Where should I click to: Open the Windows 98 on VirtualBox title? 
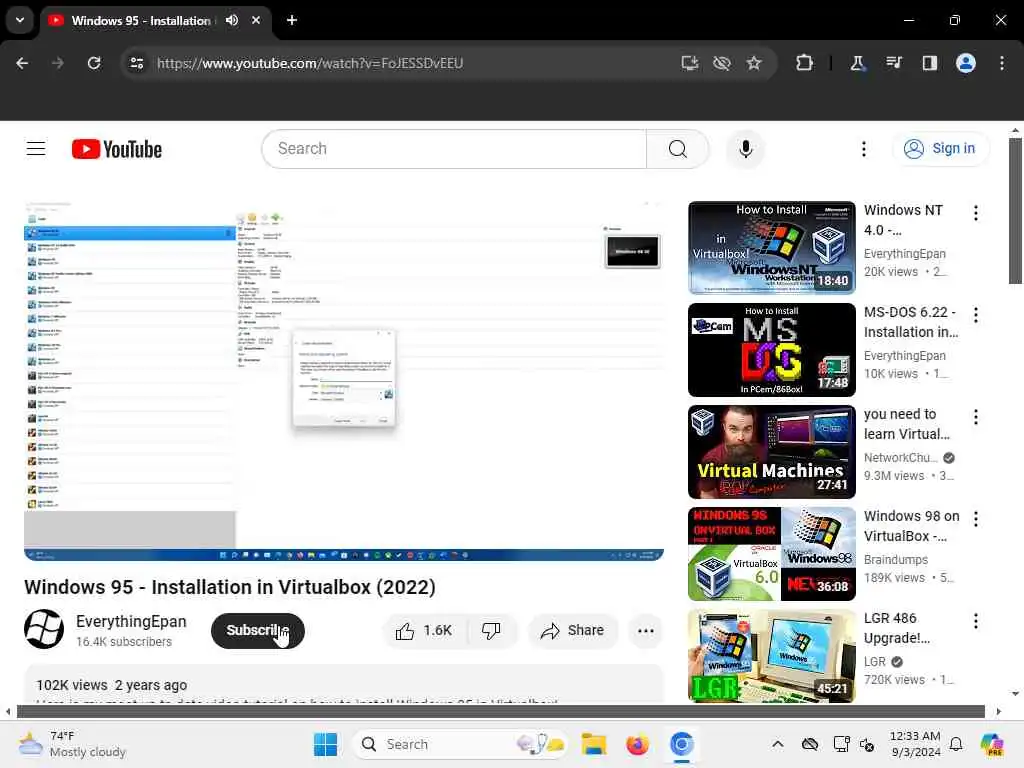[x=912, y=526]
